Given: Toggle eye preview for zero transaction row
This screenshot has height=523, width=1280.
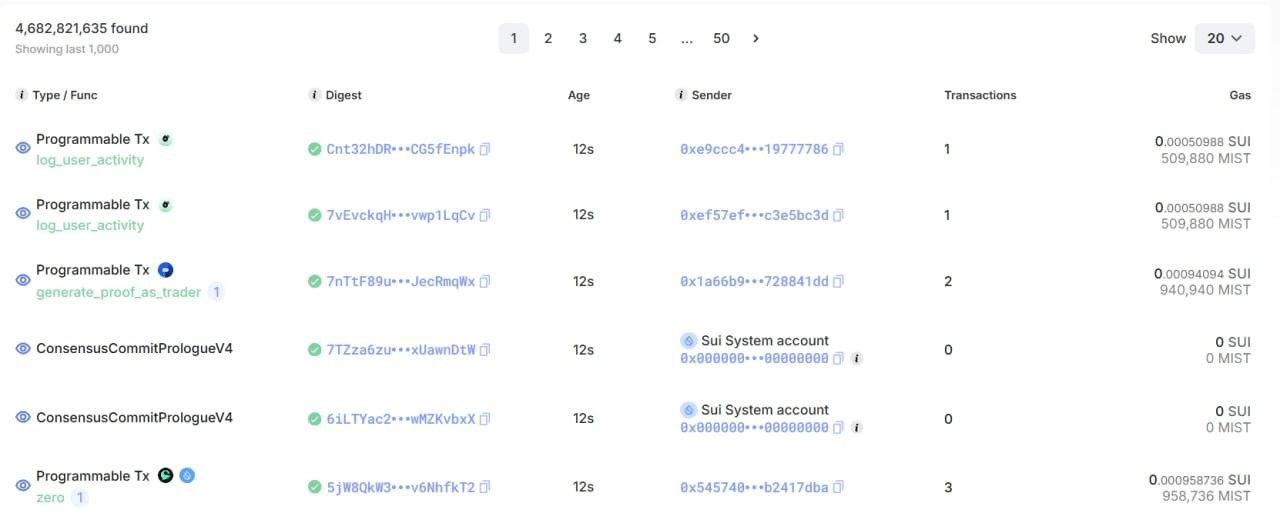Looking at the screenshot, I should click(x=23, y=486).
